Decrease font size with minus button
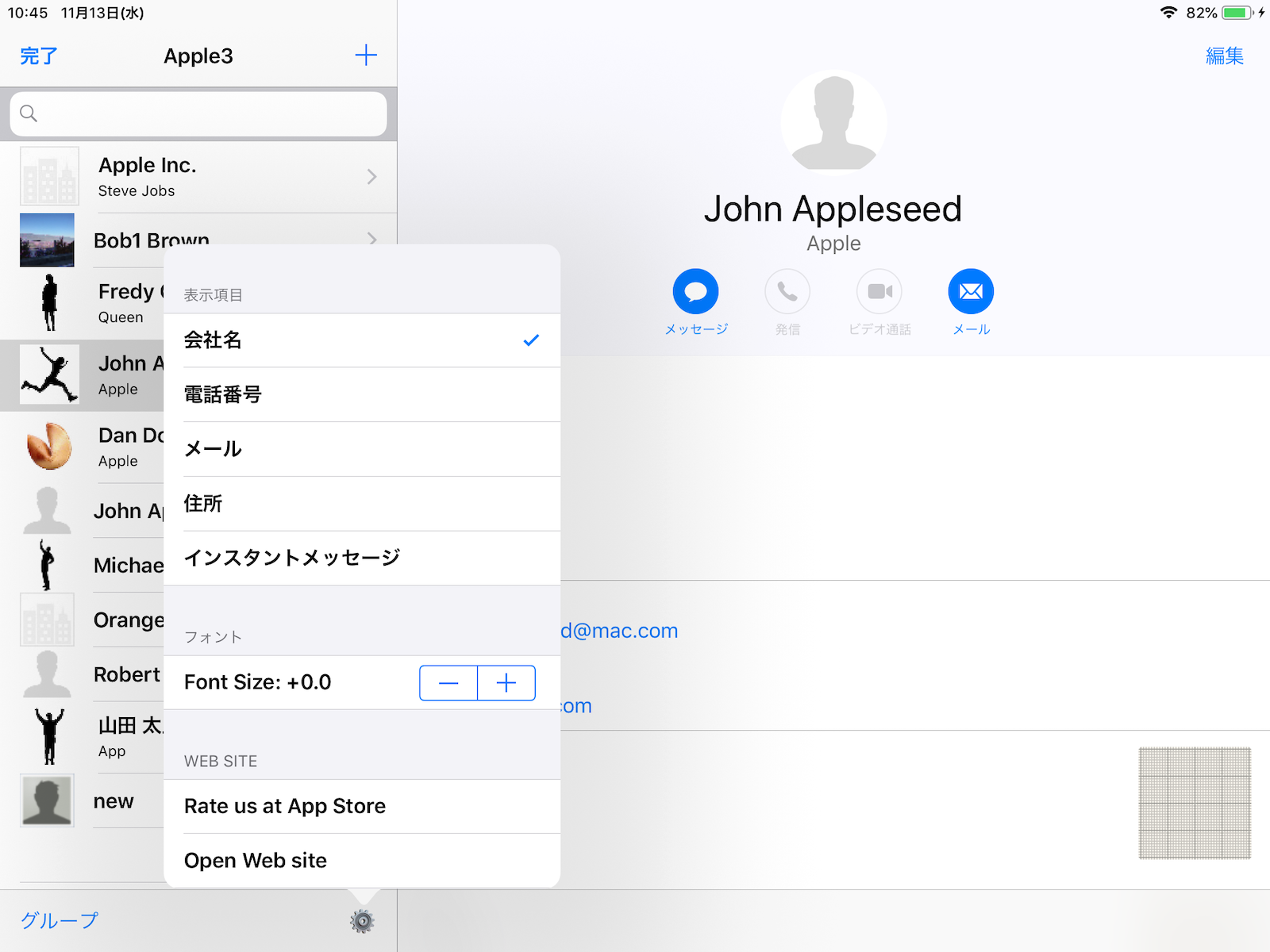1270x952 pixels. pyautogui.click(x=448, y=683)
